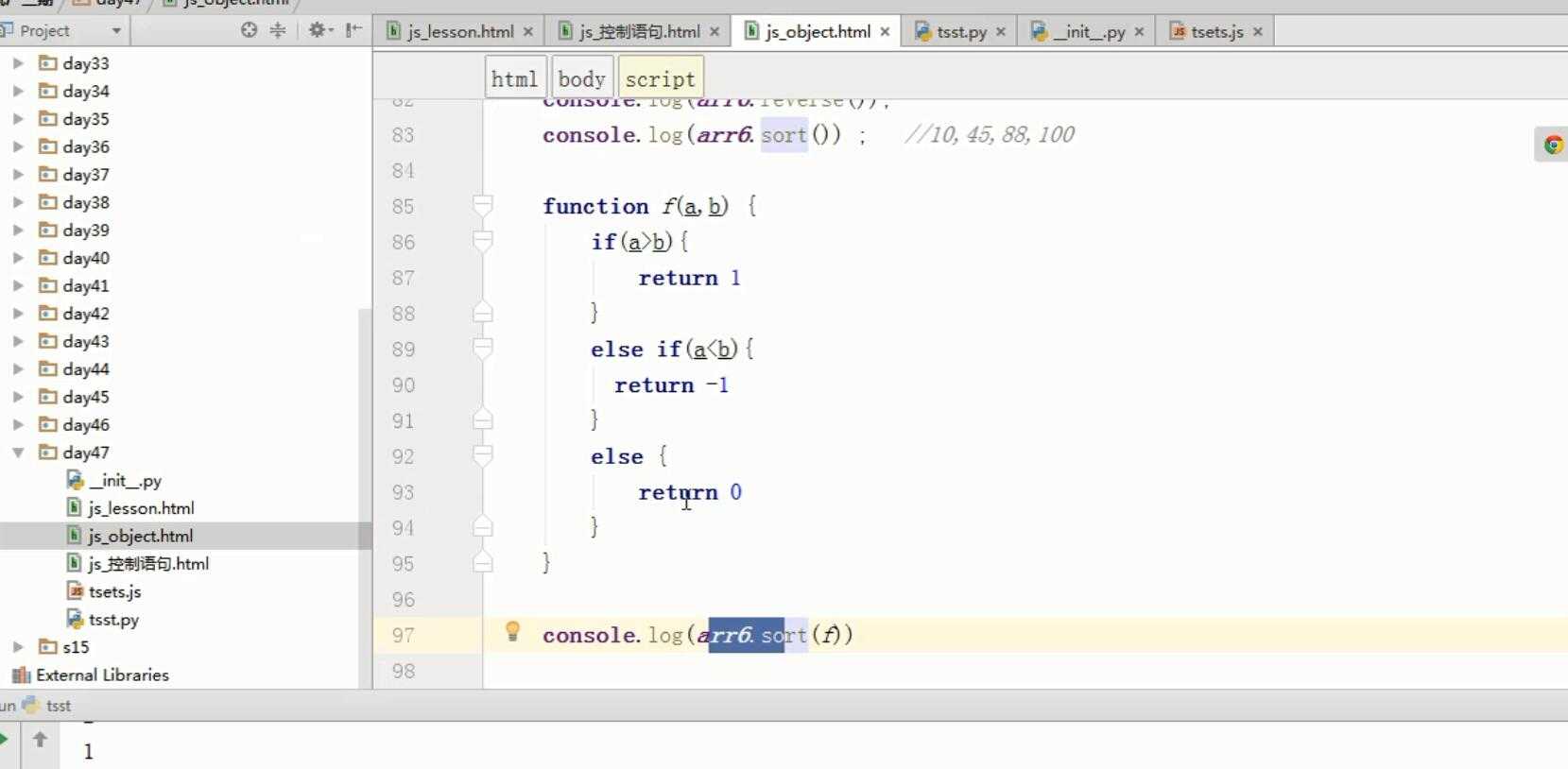Open in Chrome browser icon
1568x769 pixels.
coord(1553,145)
